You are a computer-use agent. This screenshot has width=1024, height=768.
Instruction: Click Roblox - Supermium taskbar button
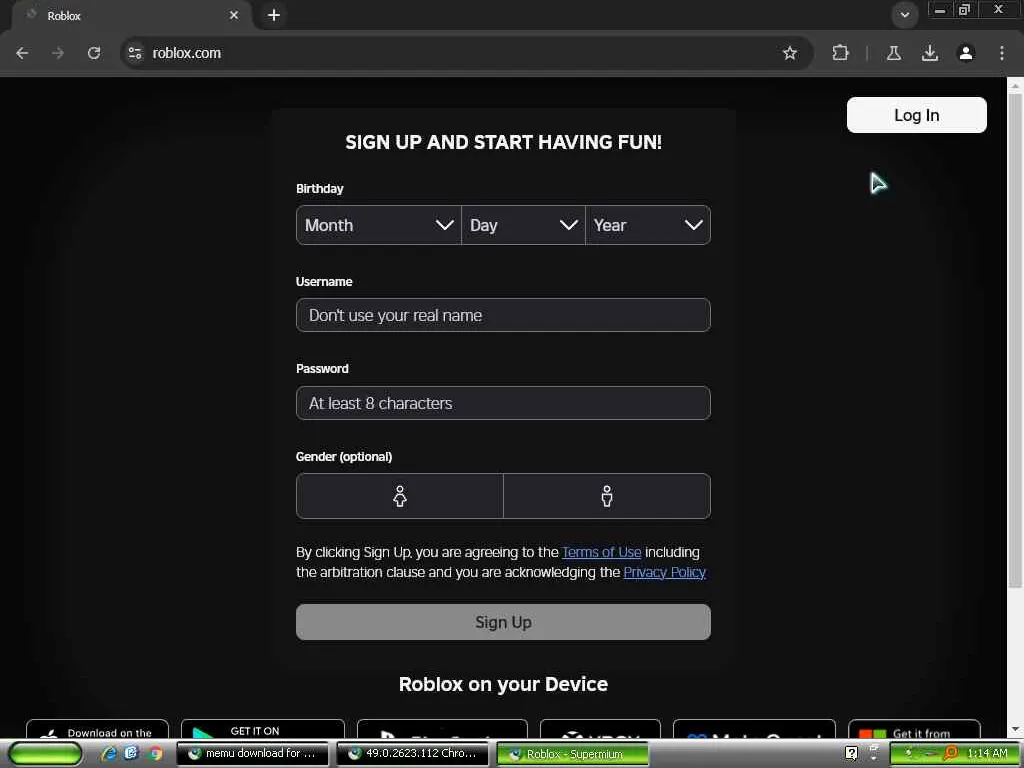[x=573, y=754]
